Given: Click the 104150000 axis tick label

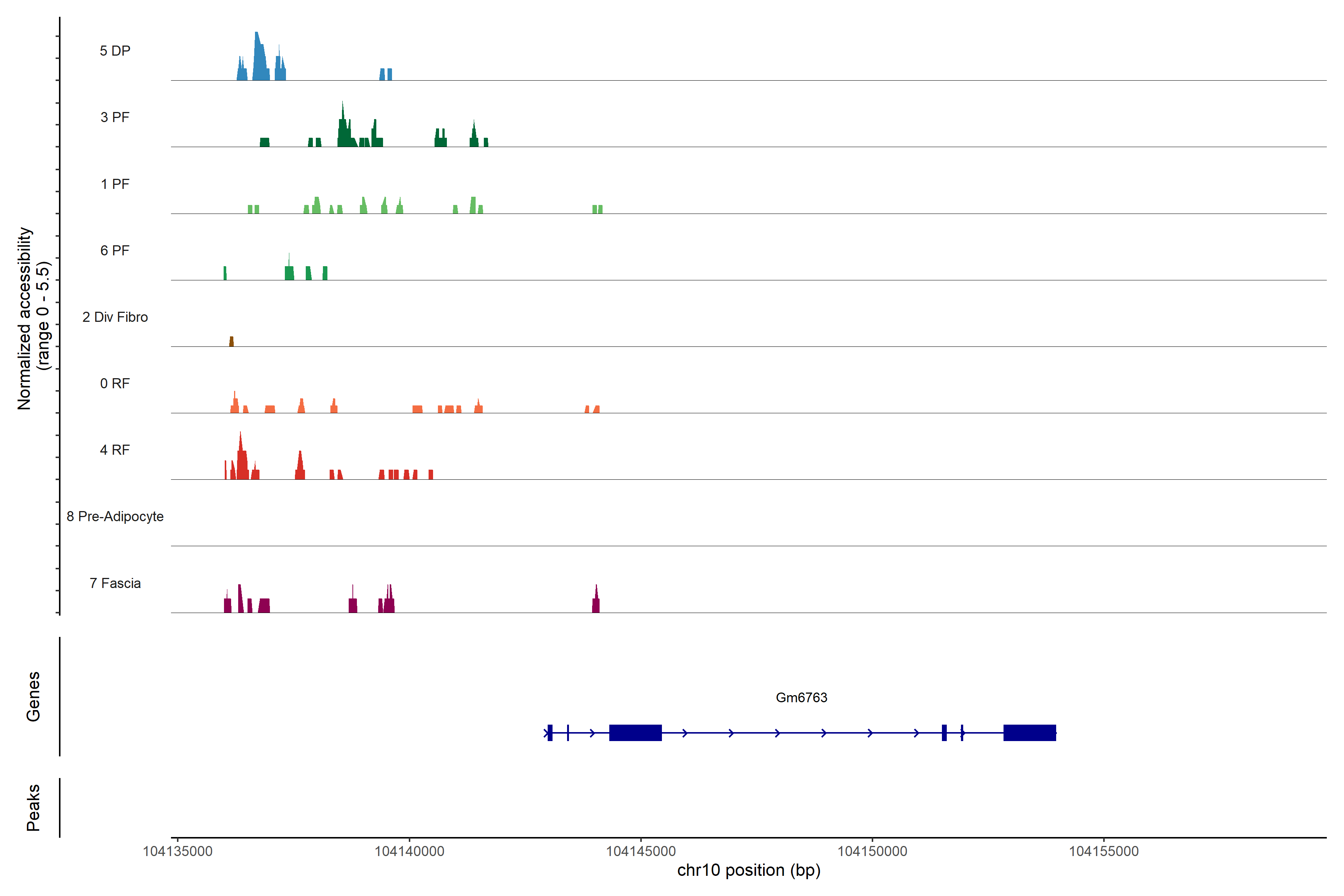Looking at the screenshot, I should 872,852.
